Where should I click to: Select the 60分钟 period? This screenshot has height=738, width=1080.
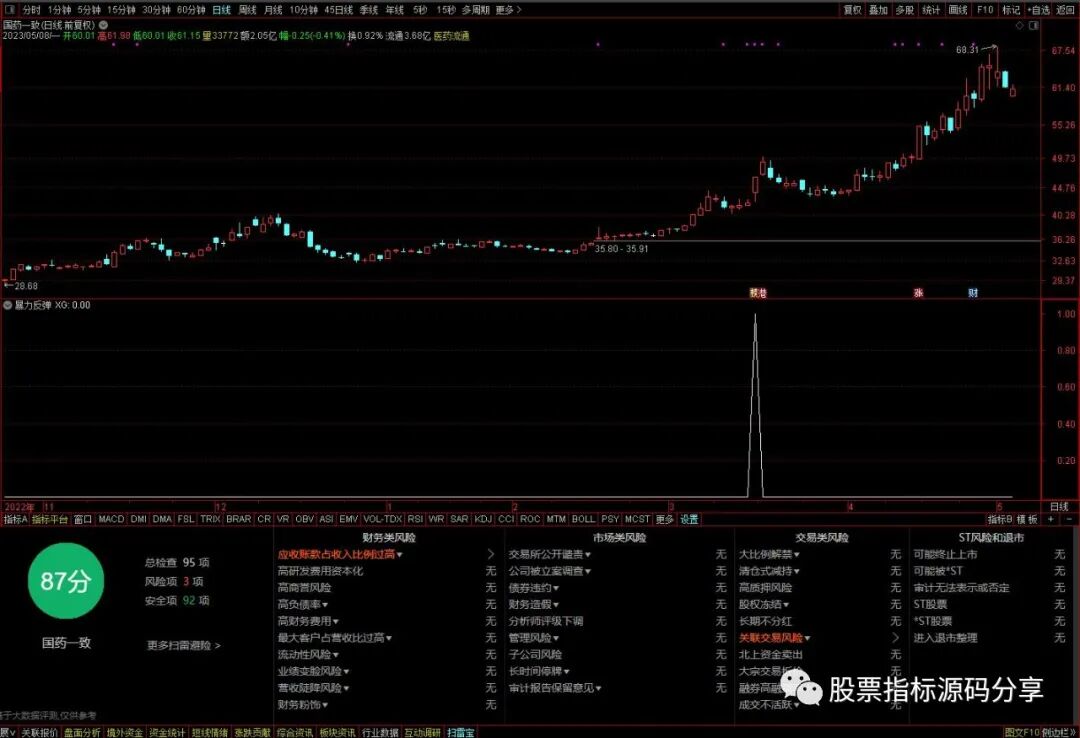pos(191,10)
